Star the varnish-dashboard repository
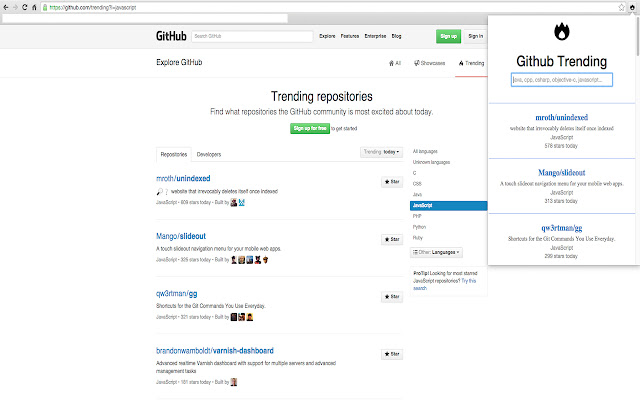Screen dimensions: 640x400 coord(392,354)
